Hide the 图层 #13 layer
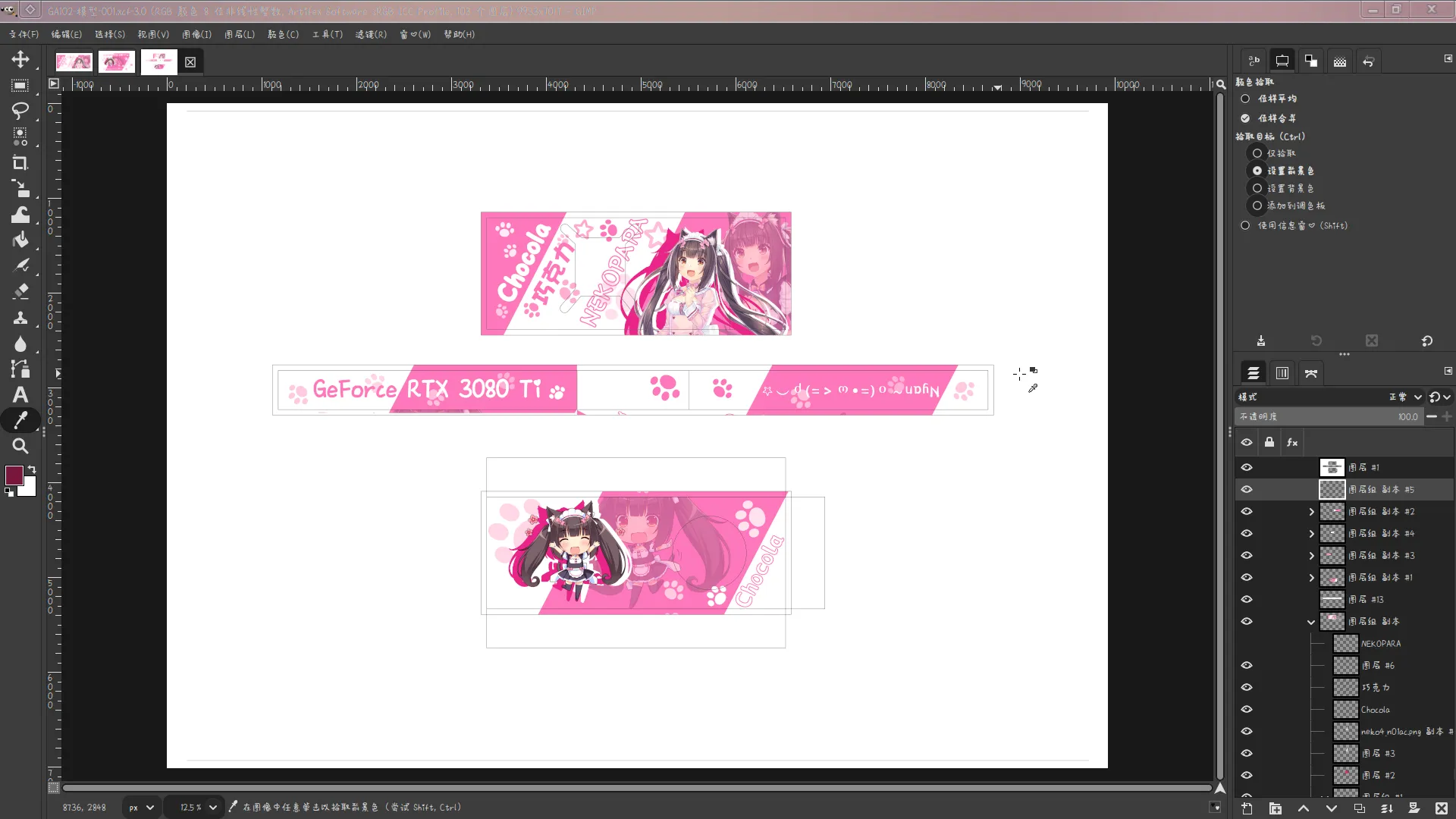This screenshot has width=1456, height=819. (1247, 600)
